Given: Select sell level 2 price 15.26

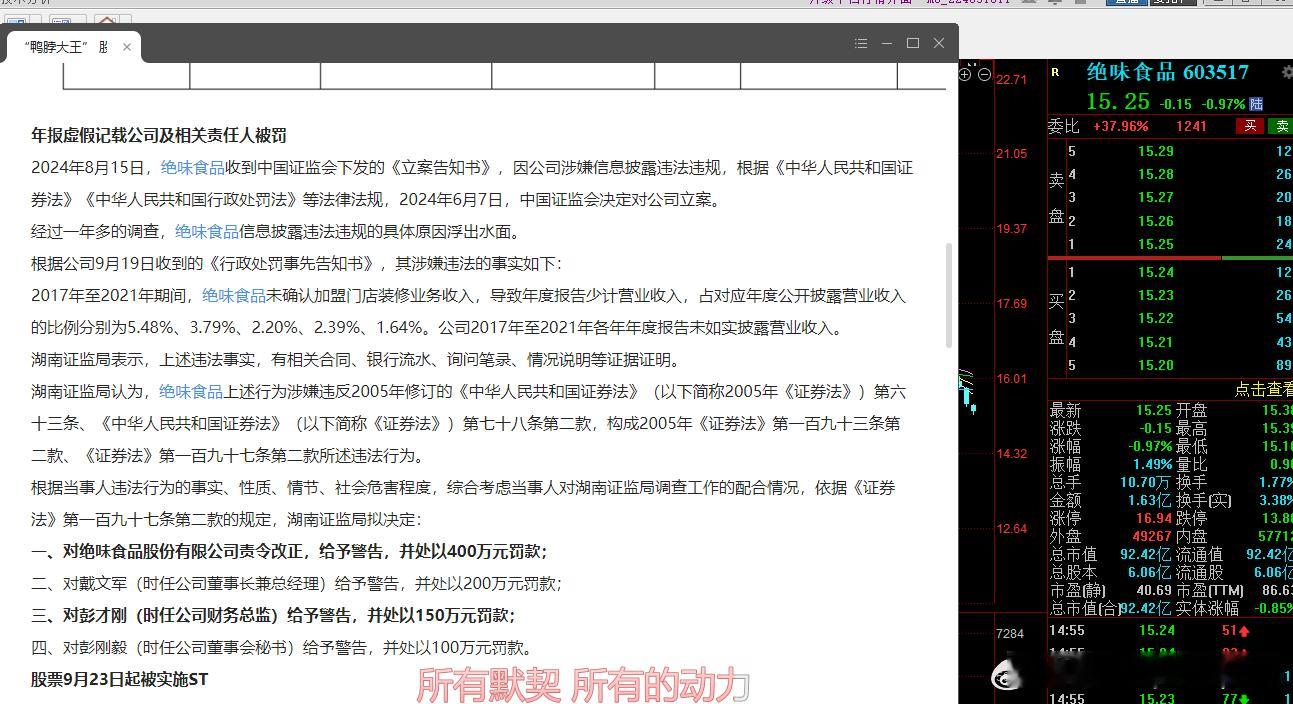Looking at the screenshot, I should point(1155,221).
